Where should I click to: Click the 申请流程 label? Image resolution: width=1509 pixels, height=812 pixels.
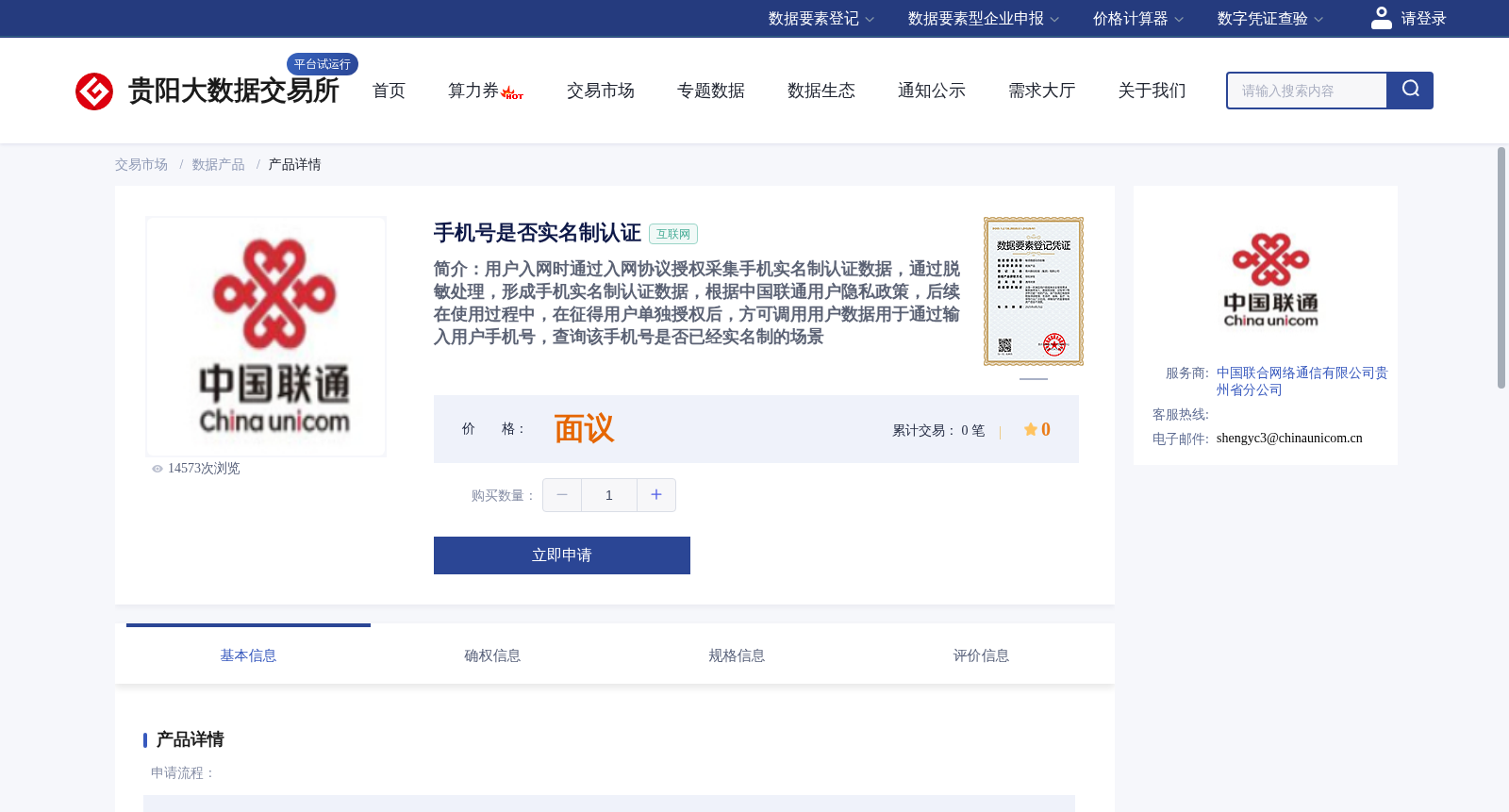184,773
